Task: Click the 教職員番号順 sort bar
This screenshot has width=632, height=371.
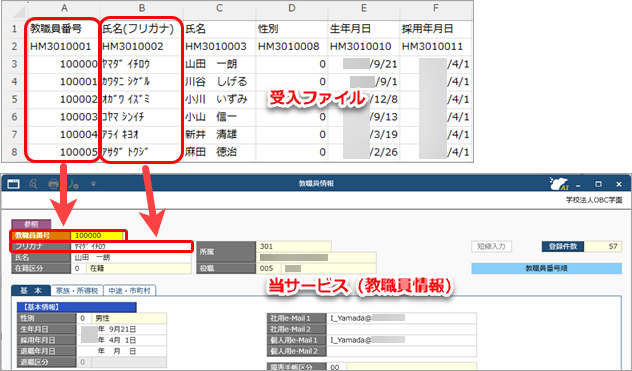Action: (547, 268)
